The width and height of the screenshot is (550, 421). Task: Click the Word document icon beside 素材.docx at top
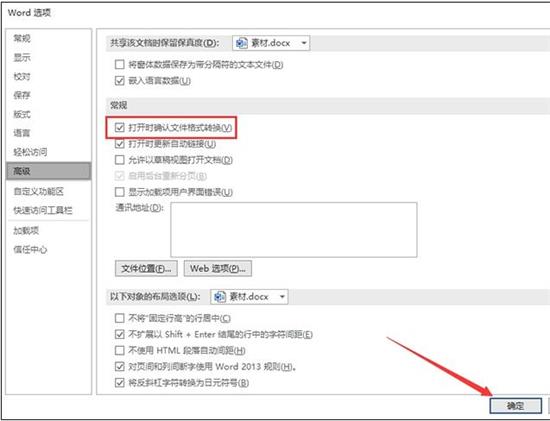point(242,43)
